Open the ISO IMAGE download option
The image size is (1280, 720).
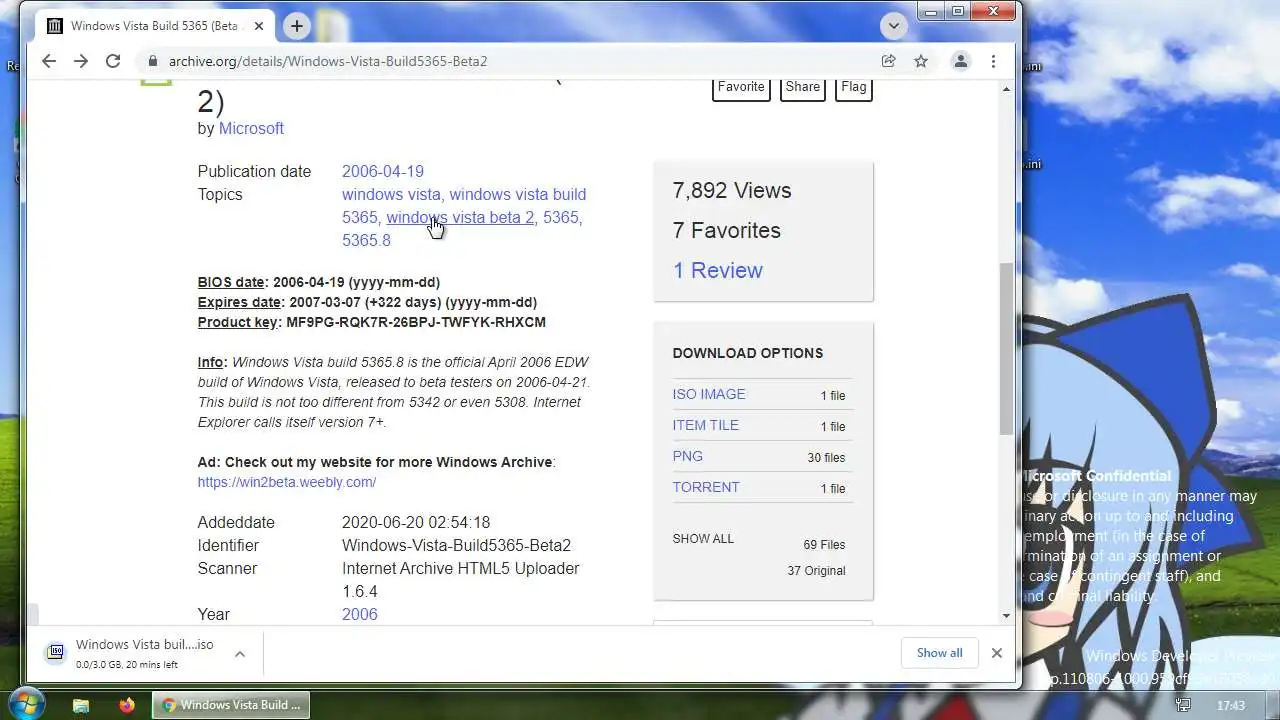click(x=709, y=394)
